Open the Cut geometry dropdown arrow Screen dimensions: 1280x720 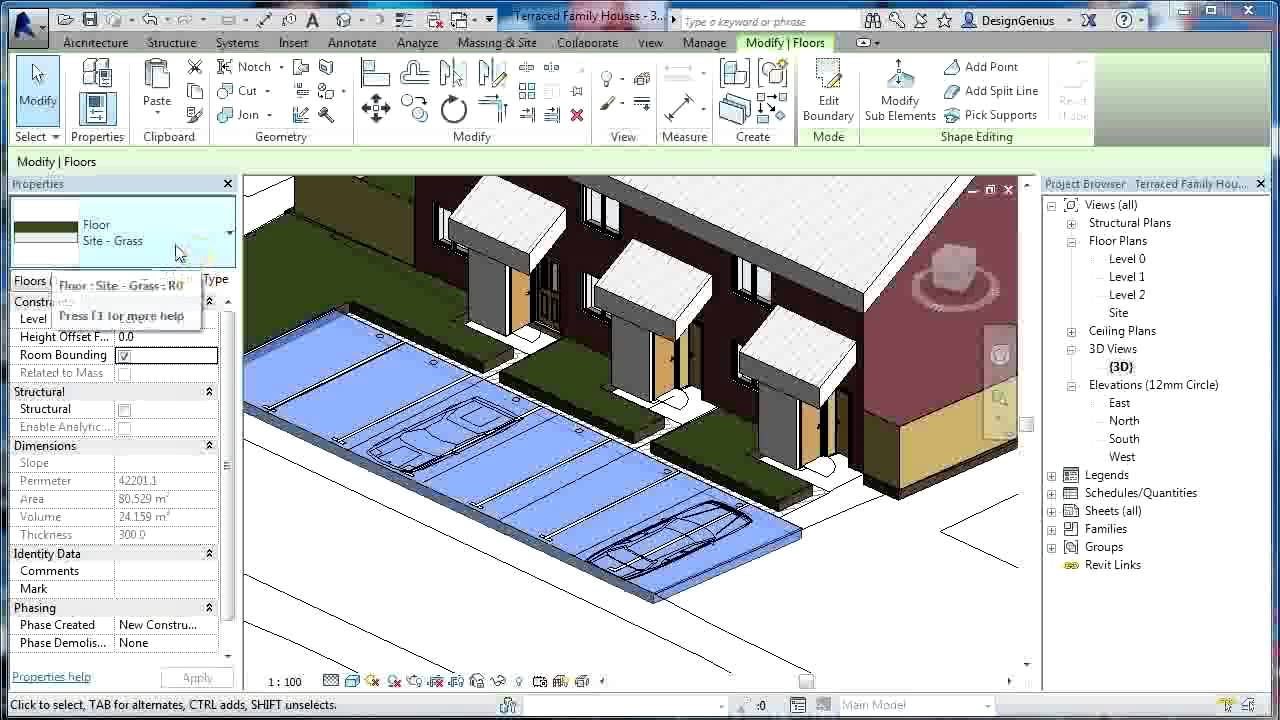coord(268,91)
